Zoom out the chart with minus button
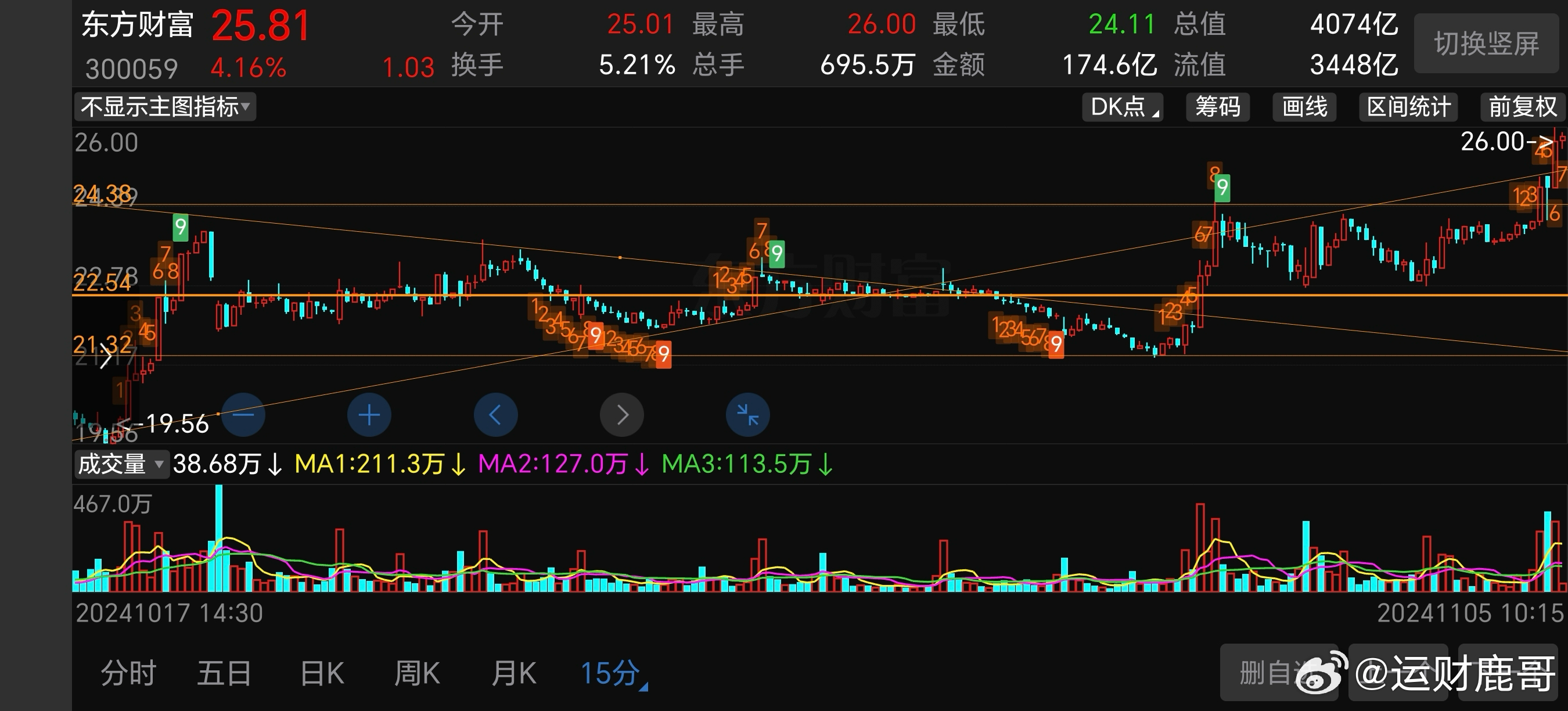 coord(243,415)
